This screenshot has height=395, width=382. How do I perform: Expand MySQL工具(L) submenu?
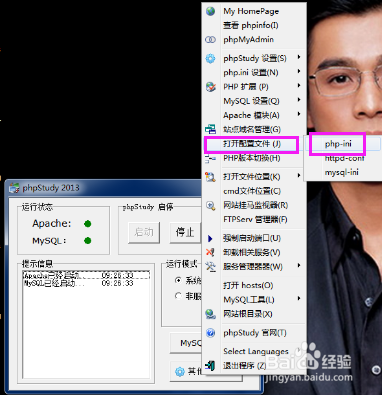pos(255,300)
